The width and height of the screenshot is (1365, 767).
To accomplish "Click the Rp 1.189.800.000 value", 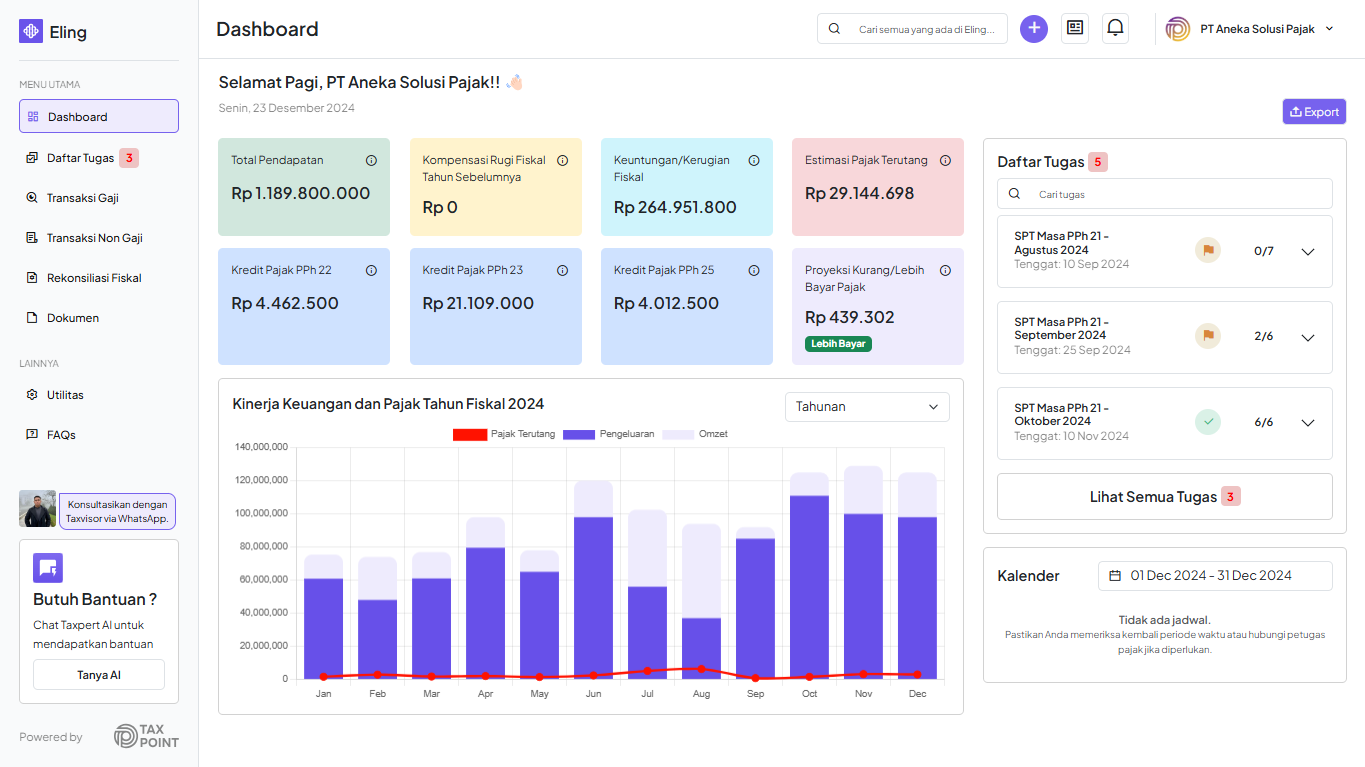I will (301, 193).
